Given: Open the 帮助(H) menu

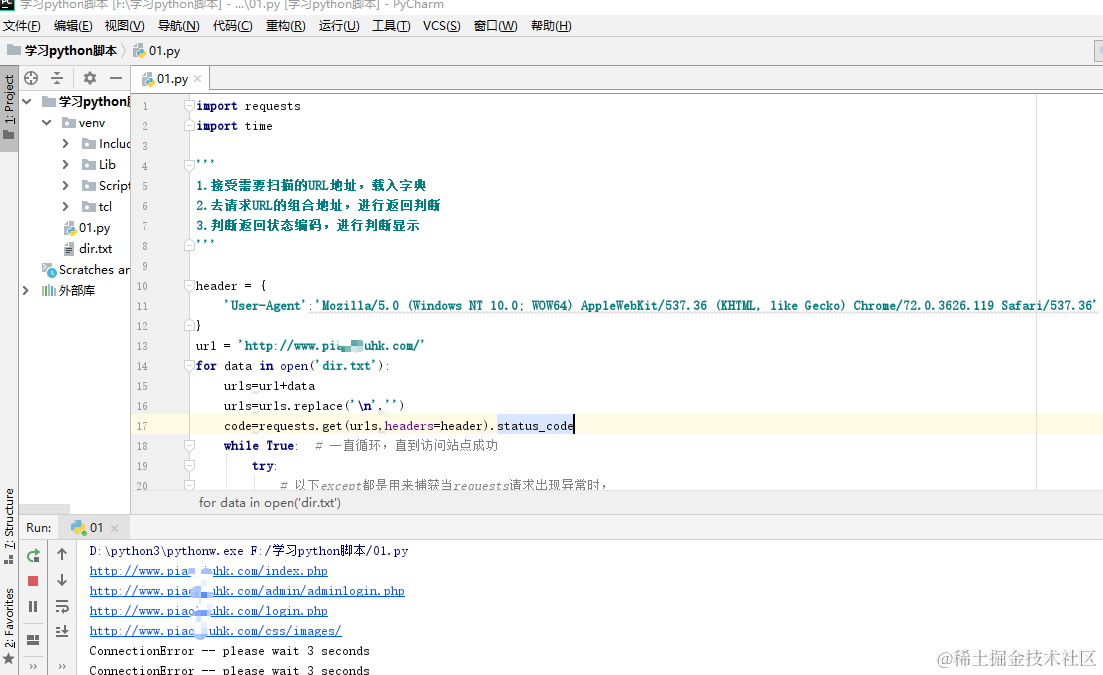Looking at the screenshot, I should tap(551, 26).
